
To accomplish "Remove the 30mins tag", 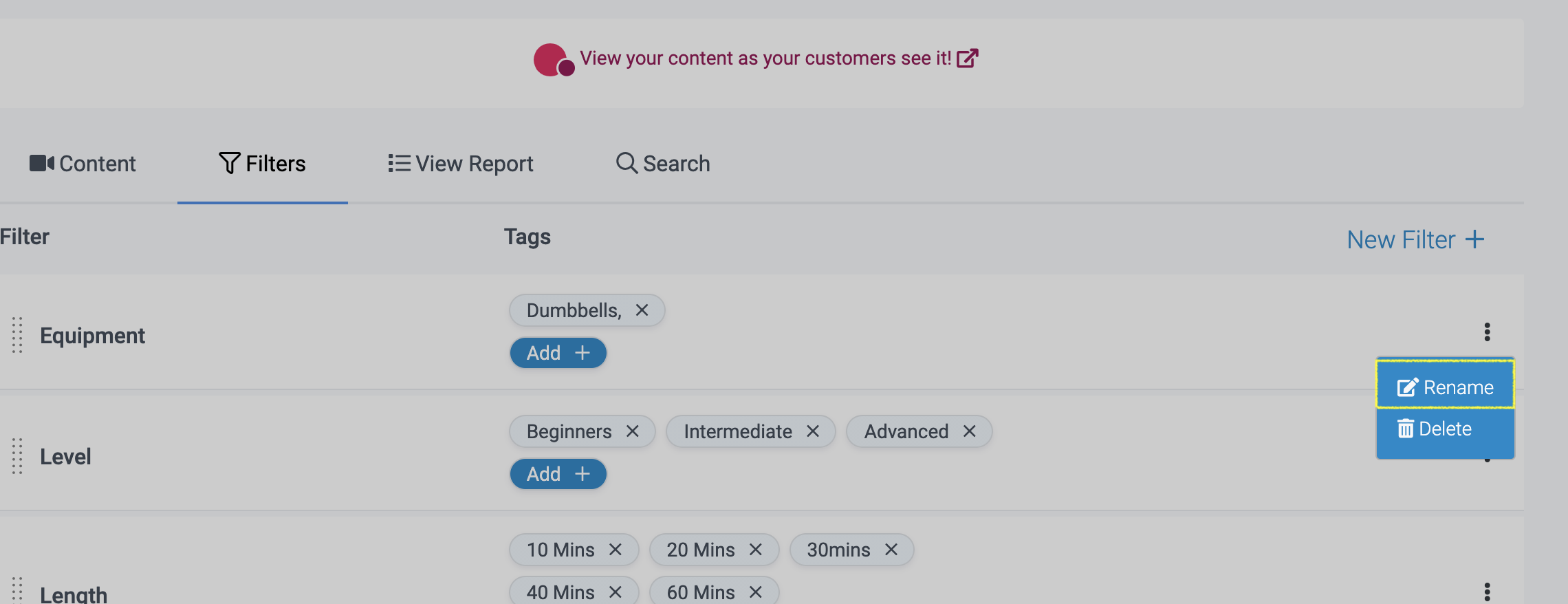I will tap(891, 550).
